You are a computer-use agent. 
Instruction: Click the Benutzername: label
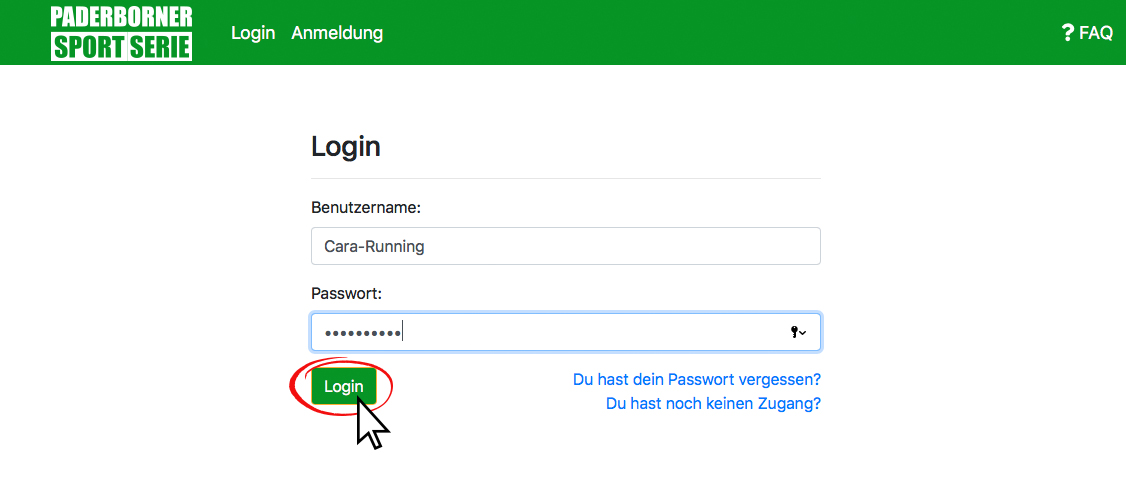(x=366, y=208)
